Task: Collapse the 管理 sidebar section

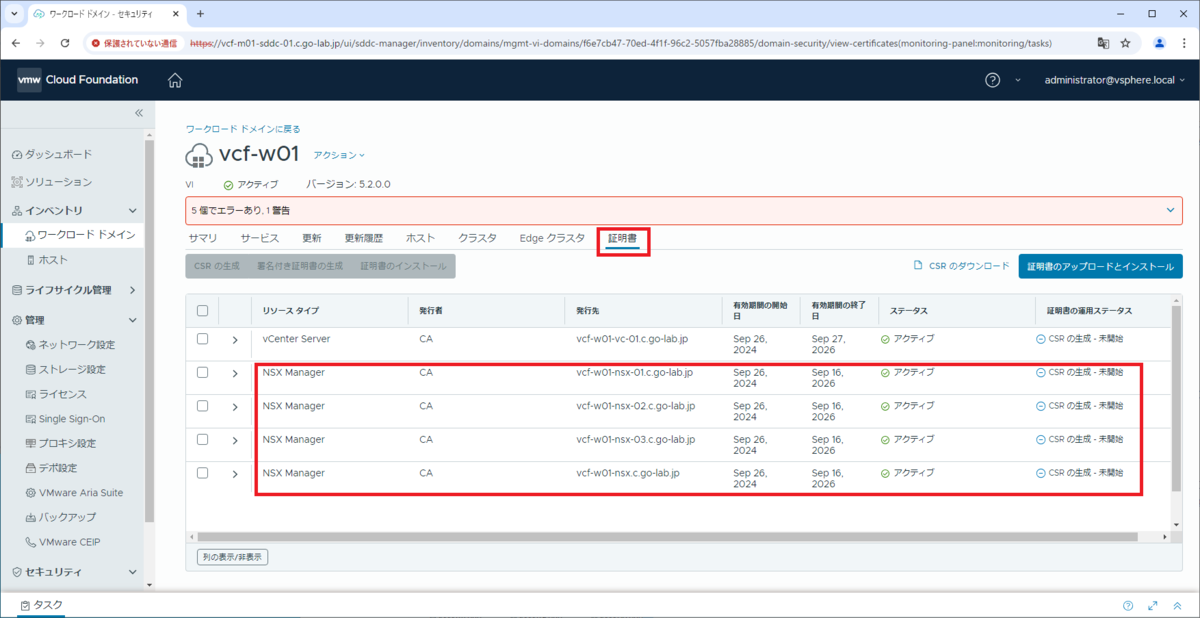Action: (133, 320)
